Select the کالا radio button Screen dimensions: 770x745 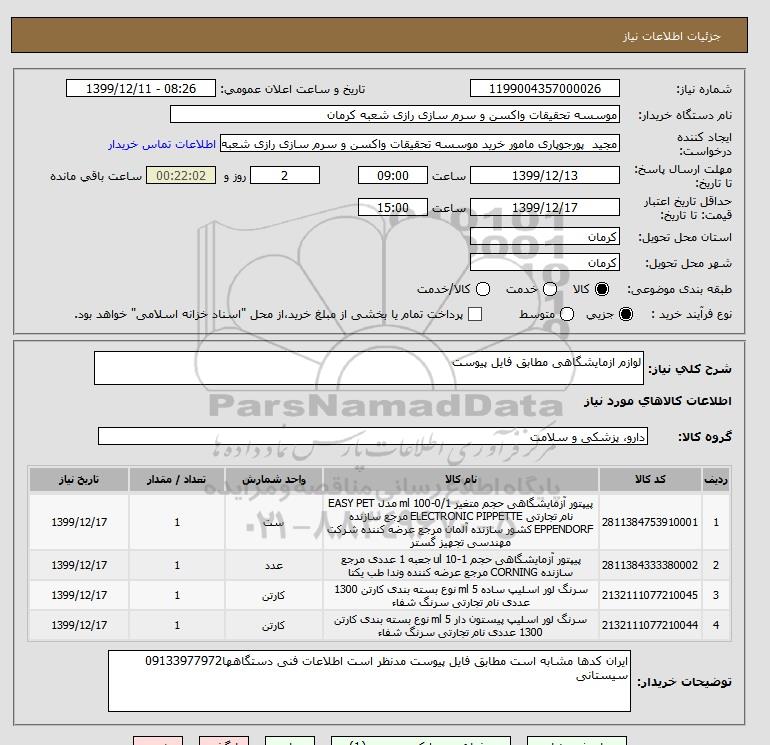(602, 289)
